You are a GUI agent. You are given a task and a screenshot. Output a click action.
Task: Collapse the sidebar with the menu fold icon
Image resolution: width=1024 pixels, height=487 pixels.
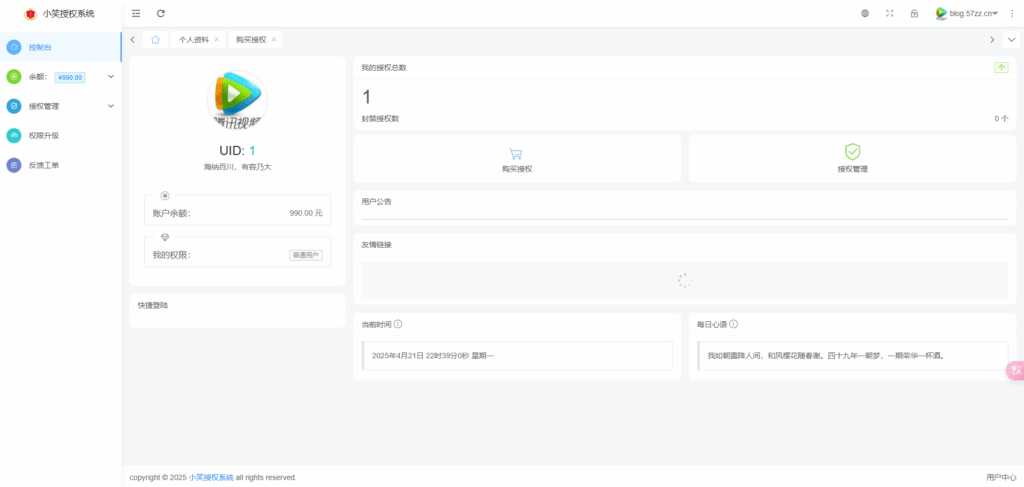[136, 13]
